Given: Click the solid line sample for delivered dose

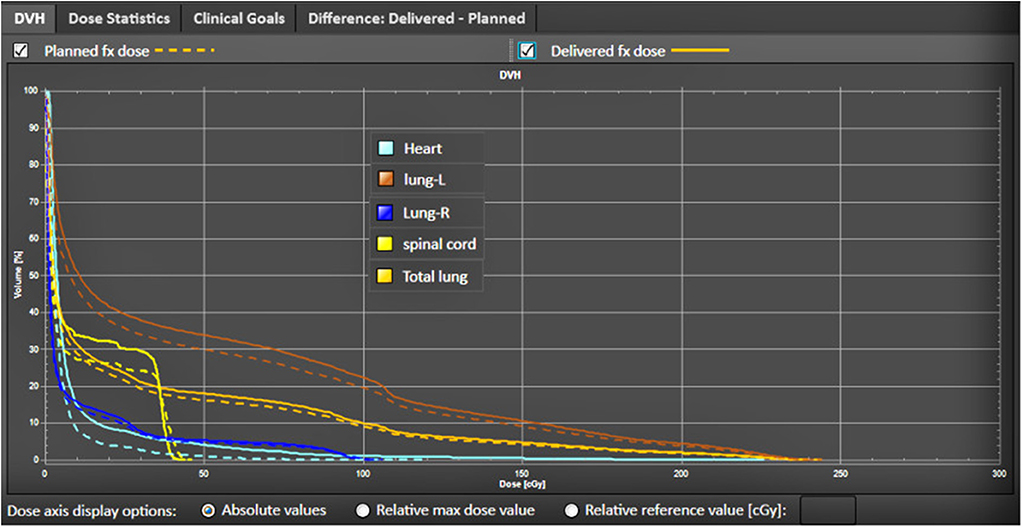Looking at the screenshot, I should [699, 50].
